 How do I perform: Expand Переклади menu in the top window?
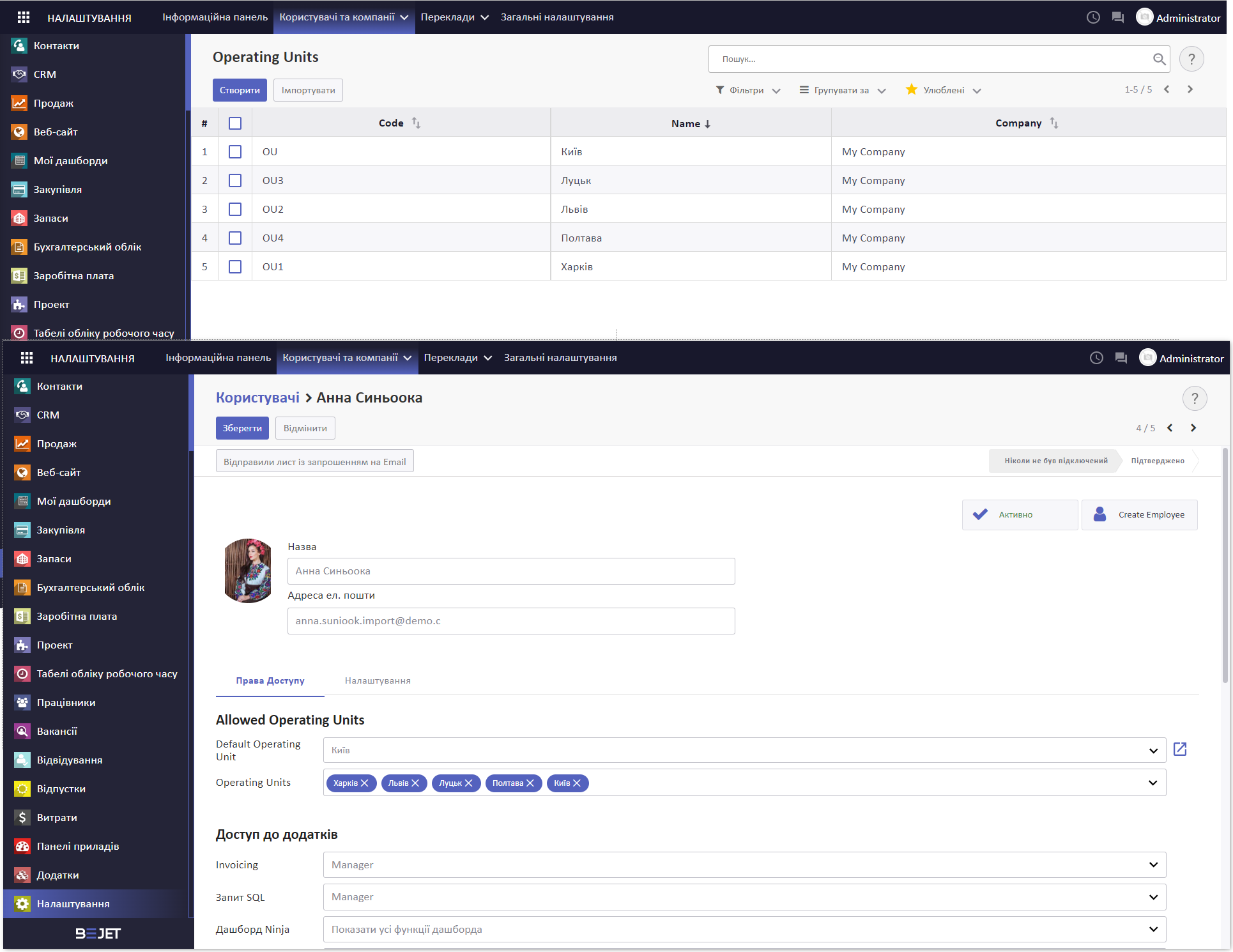[454, 17]
